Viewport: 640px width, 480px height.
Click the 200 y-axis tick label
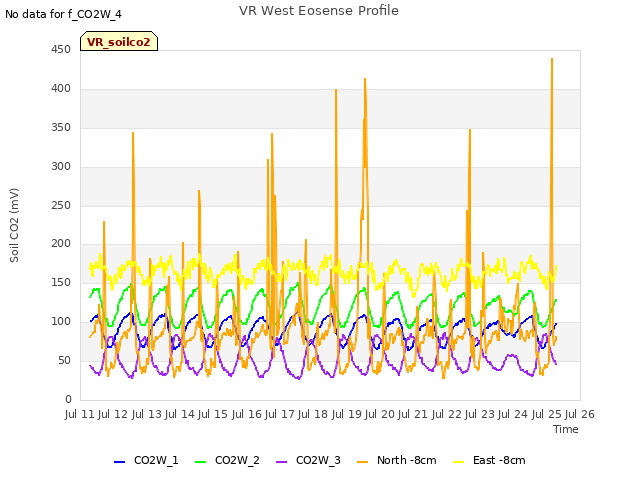(x=61, y=244)
